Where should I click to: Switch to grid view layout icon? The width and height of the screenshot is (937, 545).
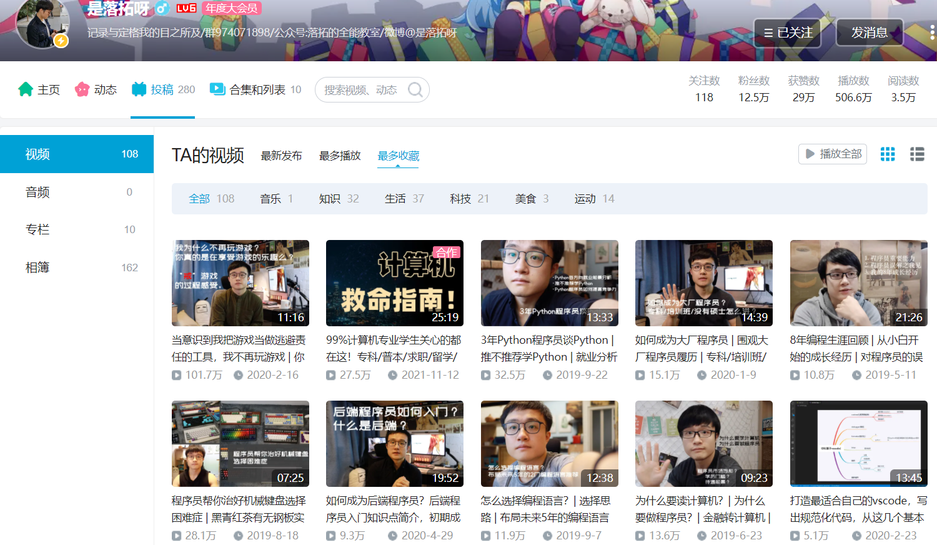(887, 154)
